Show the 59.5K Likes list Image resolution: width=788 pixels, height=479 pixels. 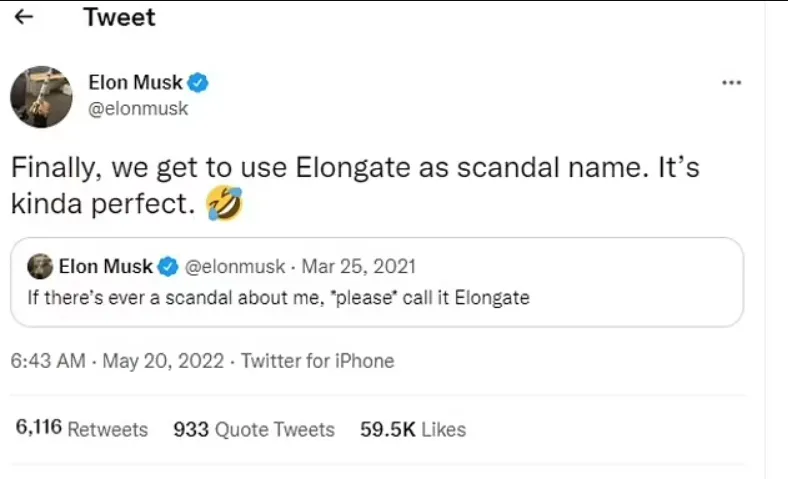[x=413, y=429]
